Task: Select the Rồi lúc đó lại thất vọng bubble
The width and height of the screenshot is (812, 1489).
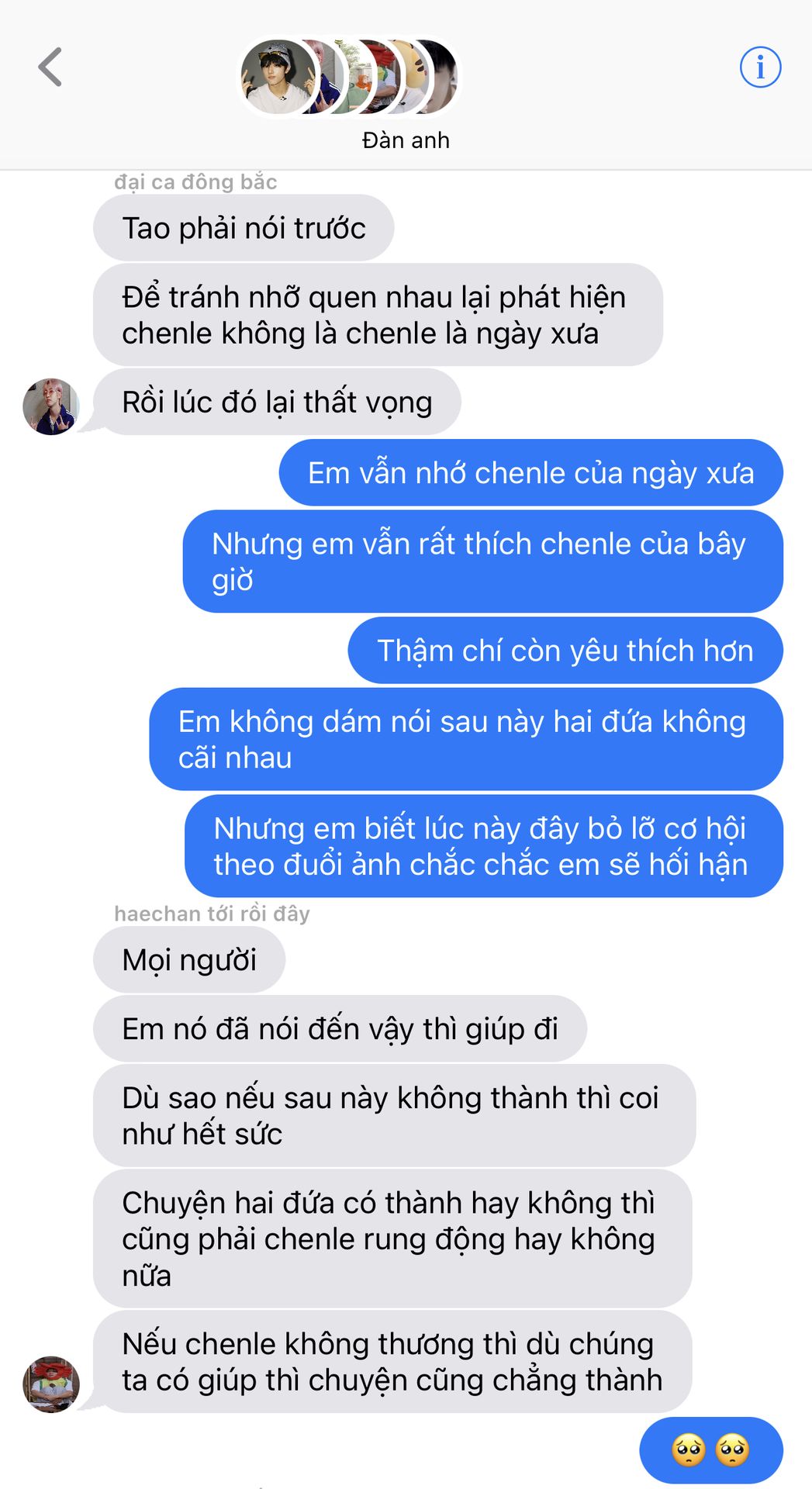Action: click(277, 402)
